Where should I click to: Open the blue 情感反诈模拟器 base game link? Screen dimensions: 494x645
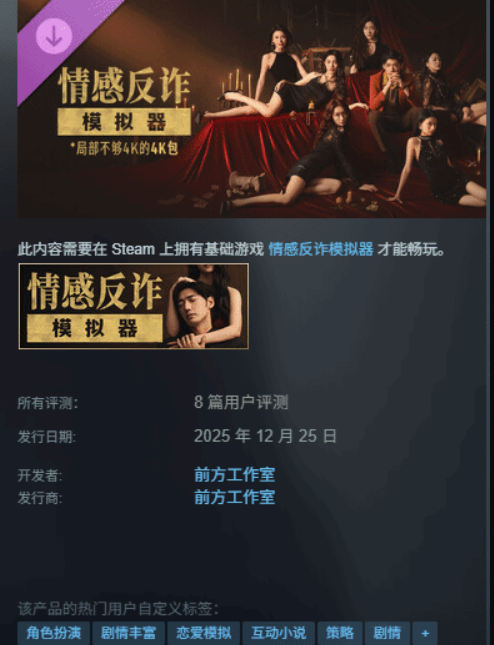click(321, 249)
